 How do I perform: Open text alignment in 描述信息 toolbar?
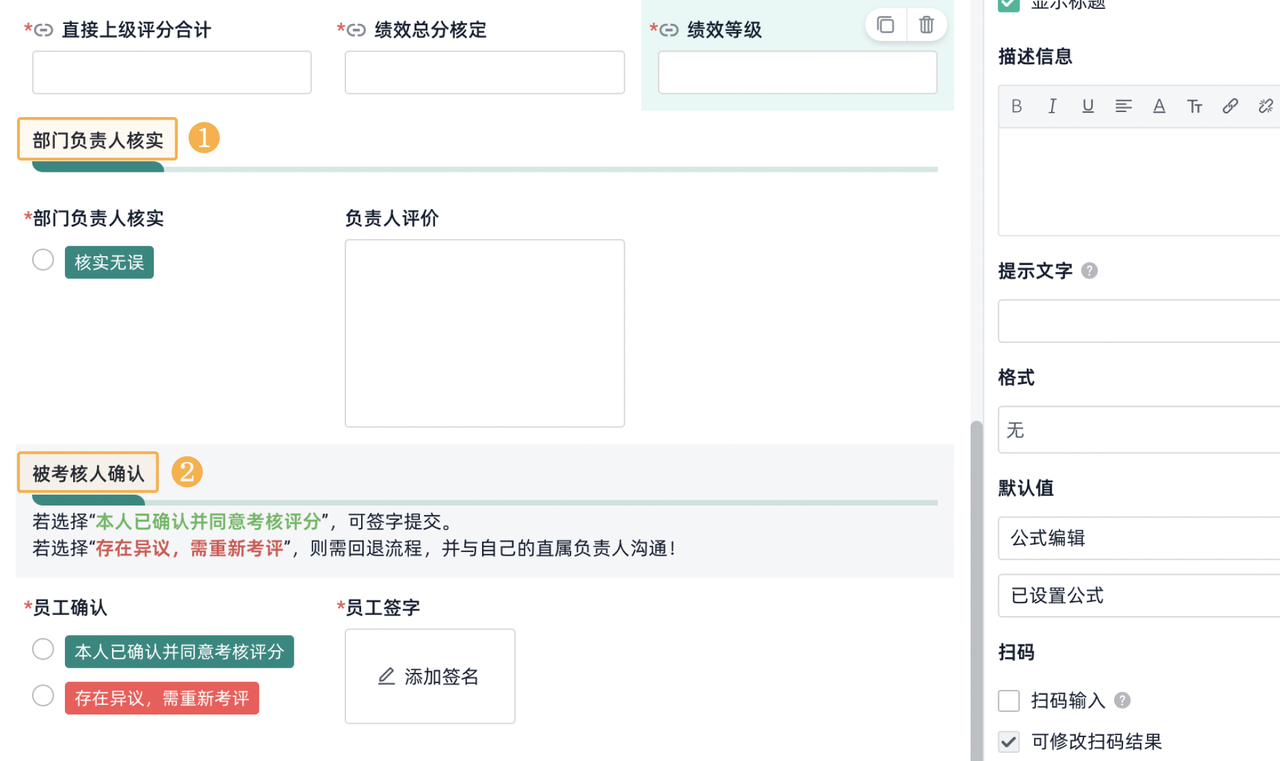(1123, 106)
